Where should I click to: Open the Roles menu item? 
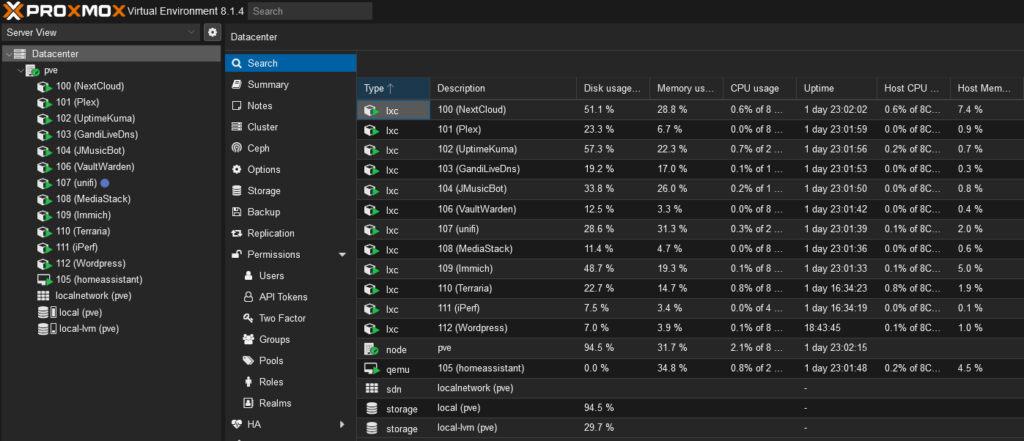(291, 382)
